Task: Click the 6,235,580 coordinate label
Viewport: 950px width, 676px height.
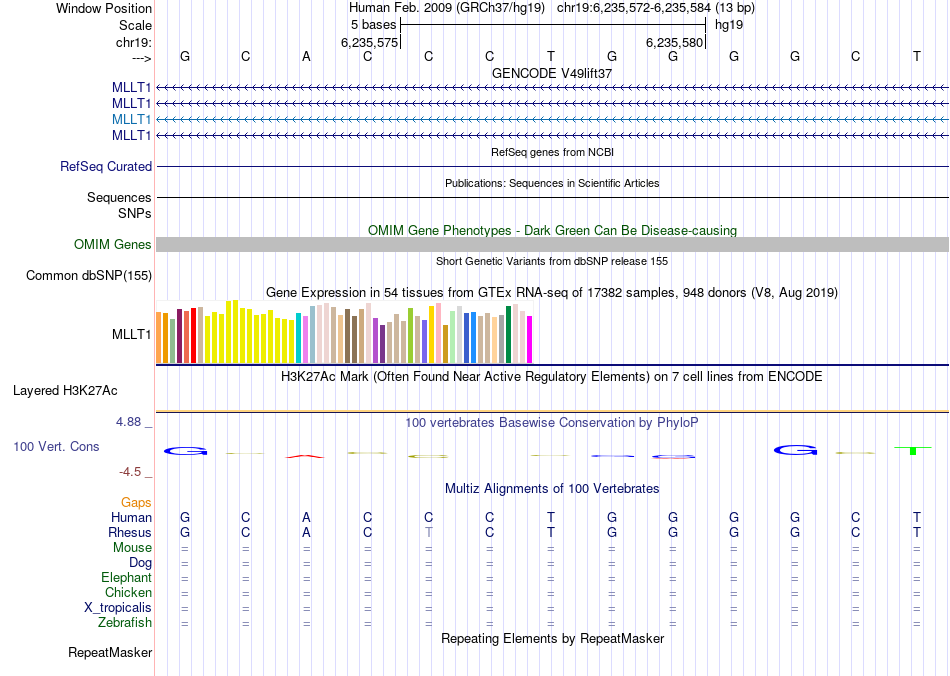Action: coord(674,42)
